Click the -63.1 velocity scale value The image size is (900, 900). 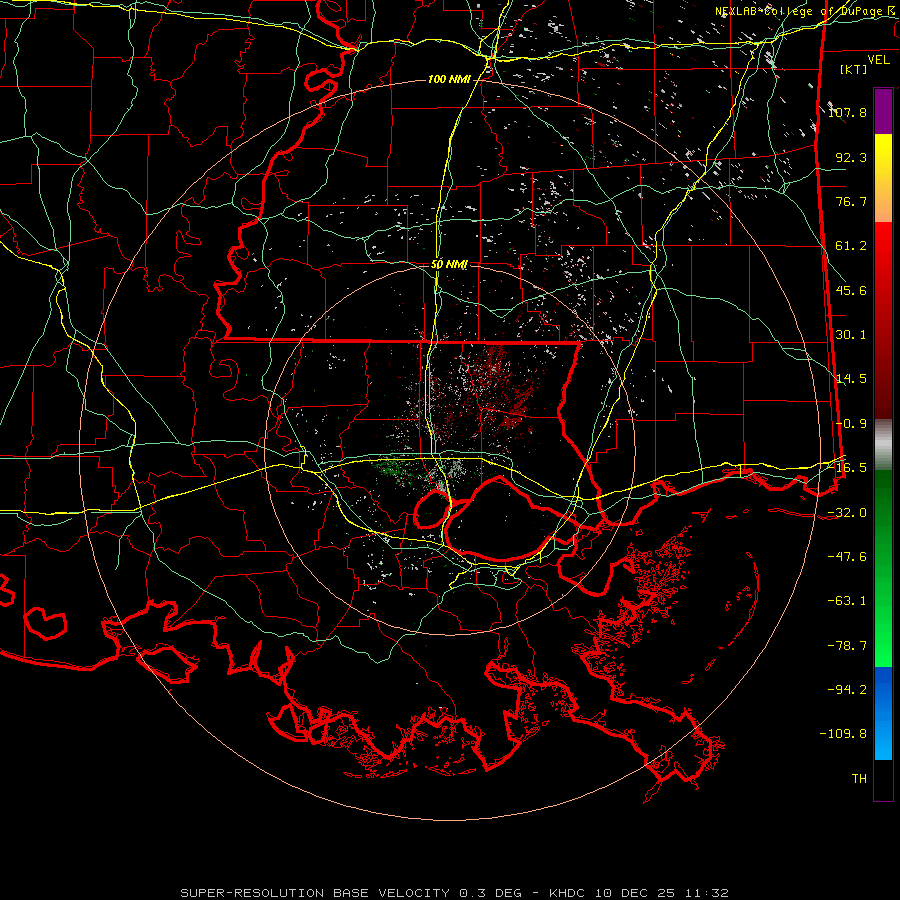[x=847, y=601]
